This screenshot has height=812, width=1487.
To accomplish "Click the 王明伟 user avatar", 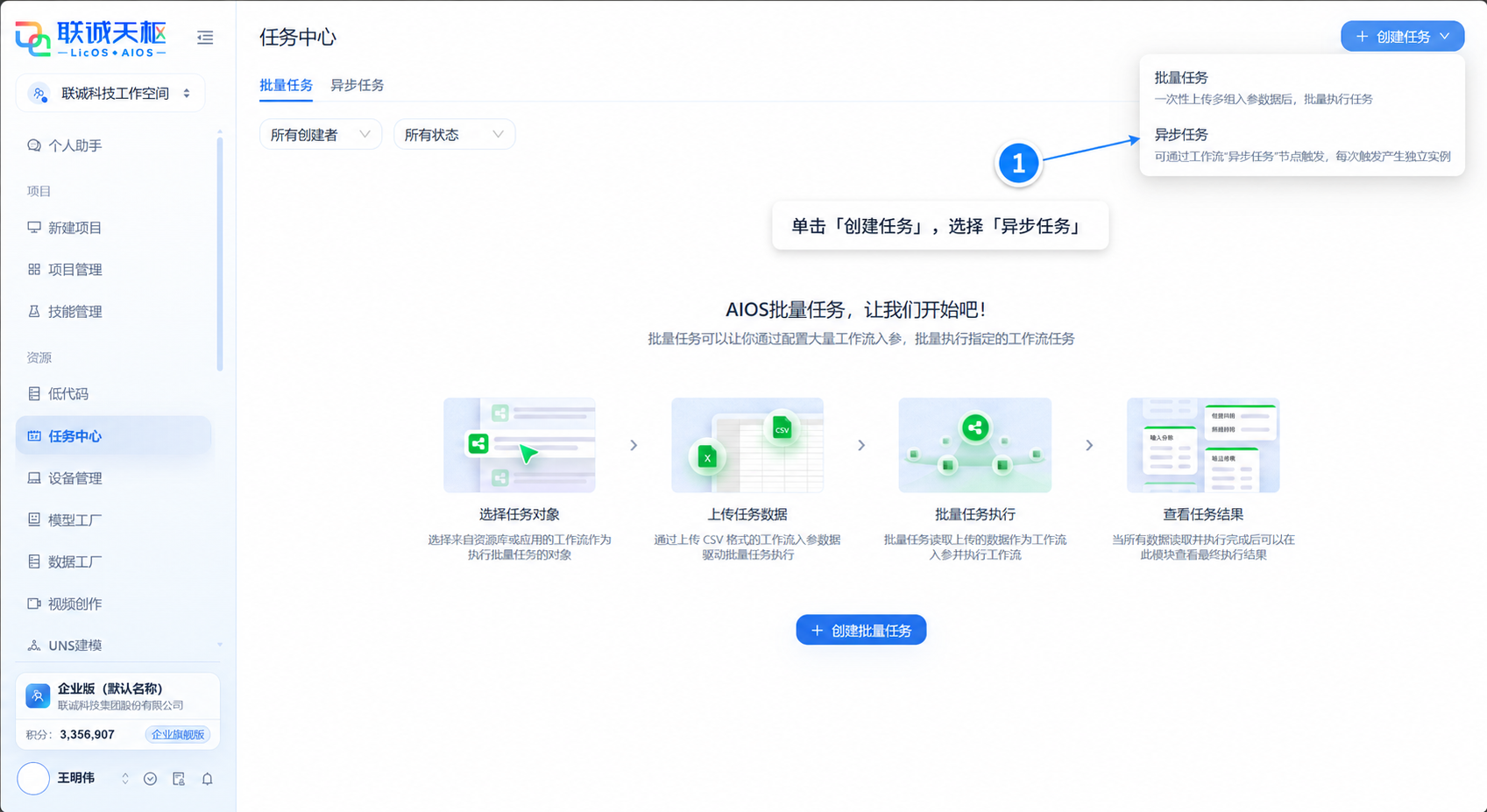I will point(33,778).
